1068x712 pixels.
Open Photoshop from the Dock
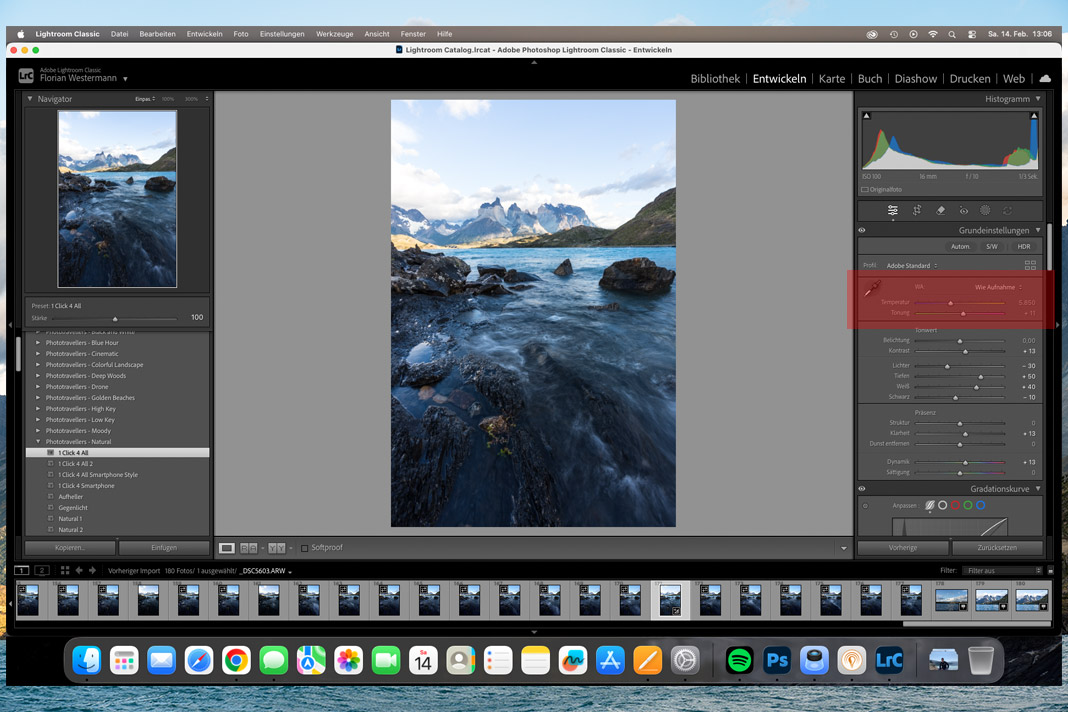click(x=776, y=660)
